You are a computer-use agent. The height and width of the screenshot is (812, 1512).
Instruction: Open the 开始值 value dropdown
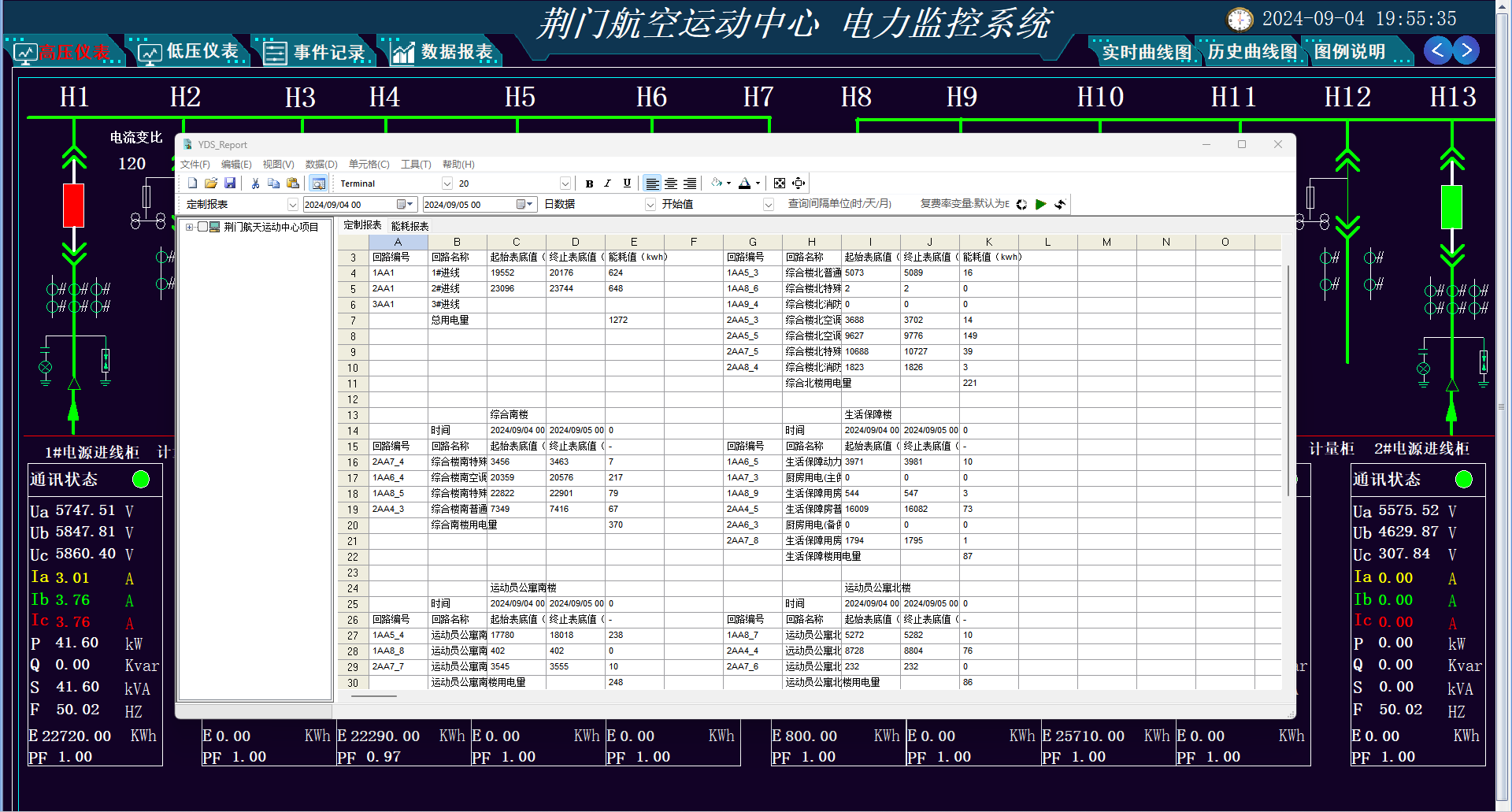[x=769, y=205]
